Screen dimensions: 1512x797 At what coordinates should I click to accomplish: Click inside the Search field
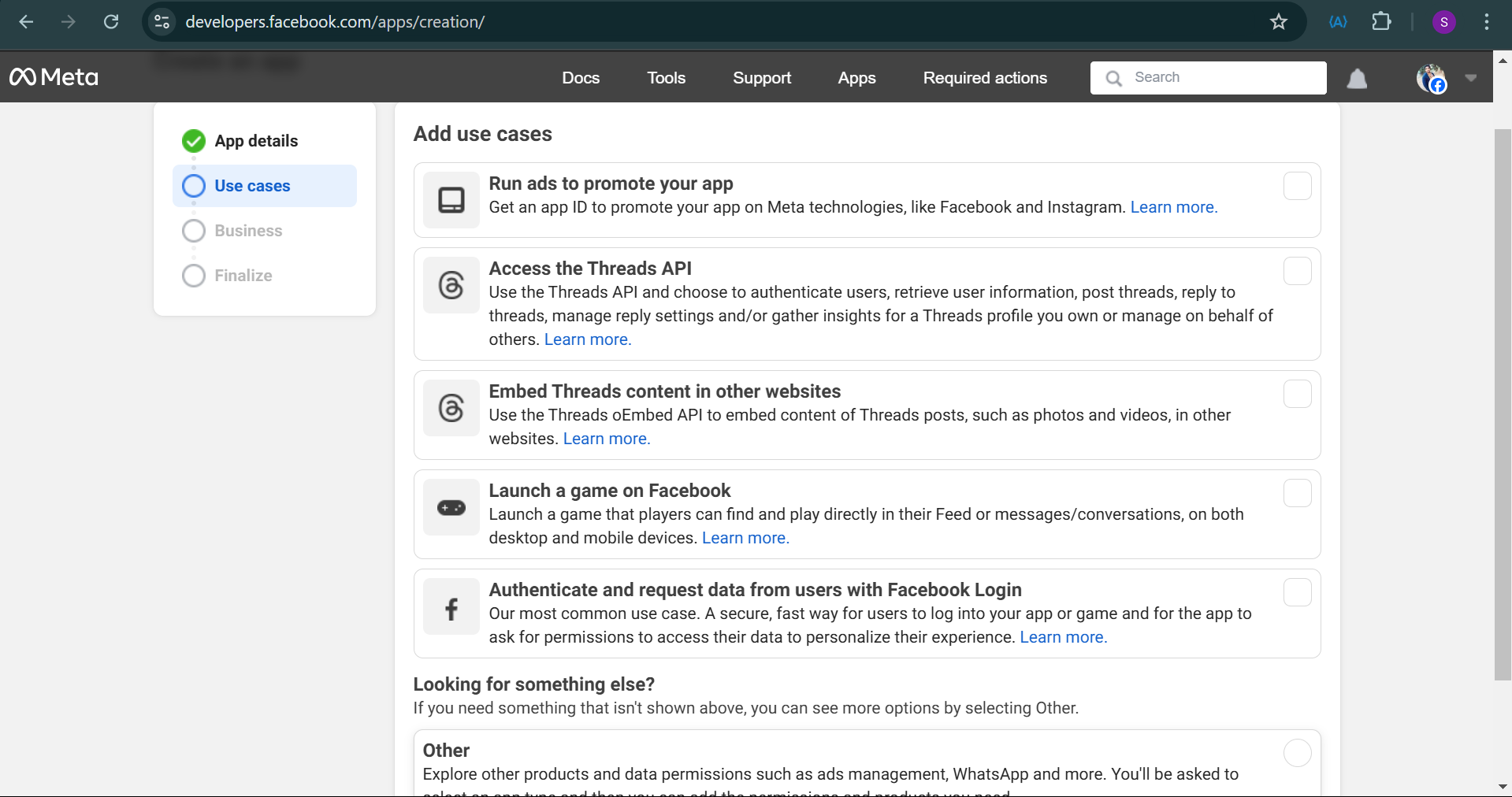(x=1208, y=77)
